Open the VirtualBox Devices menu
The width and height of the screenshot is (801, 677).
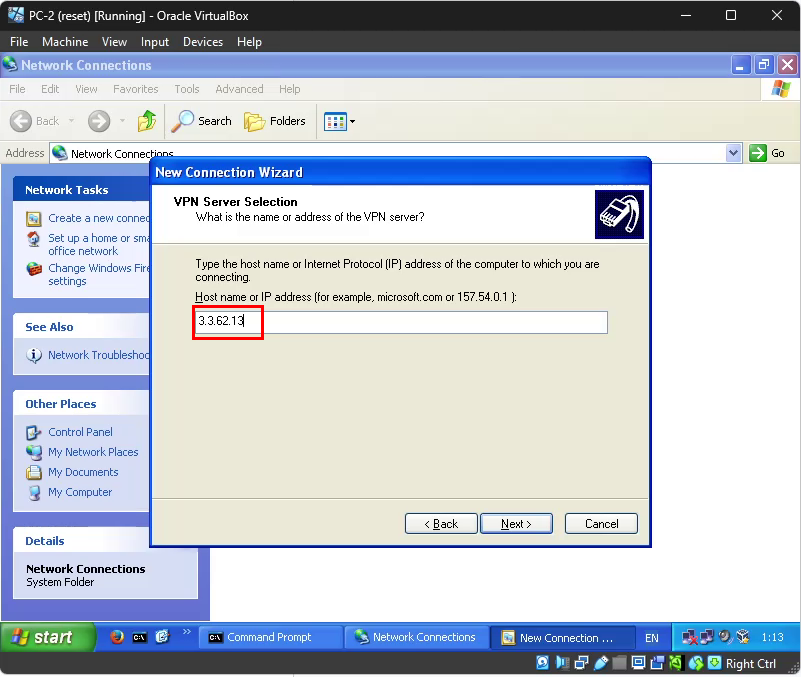pyautogui.click(x=203, y=42)
